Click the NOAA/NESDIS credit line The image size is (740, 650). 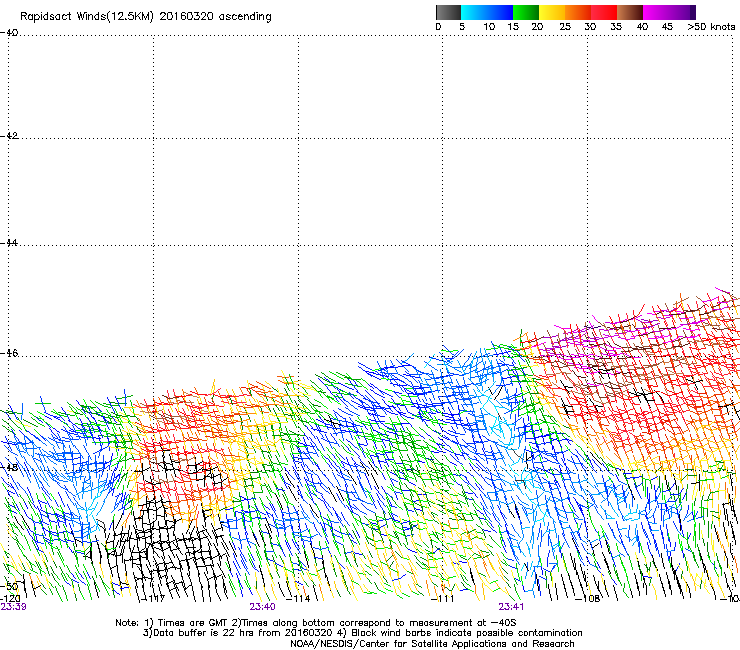432,644
